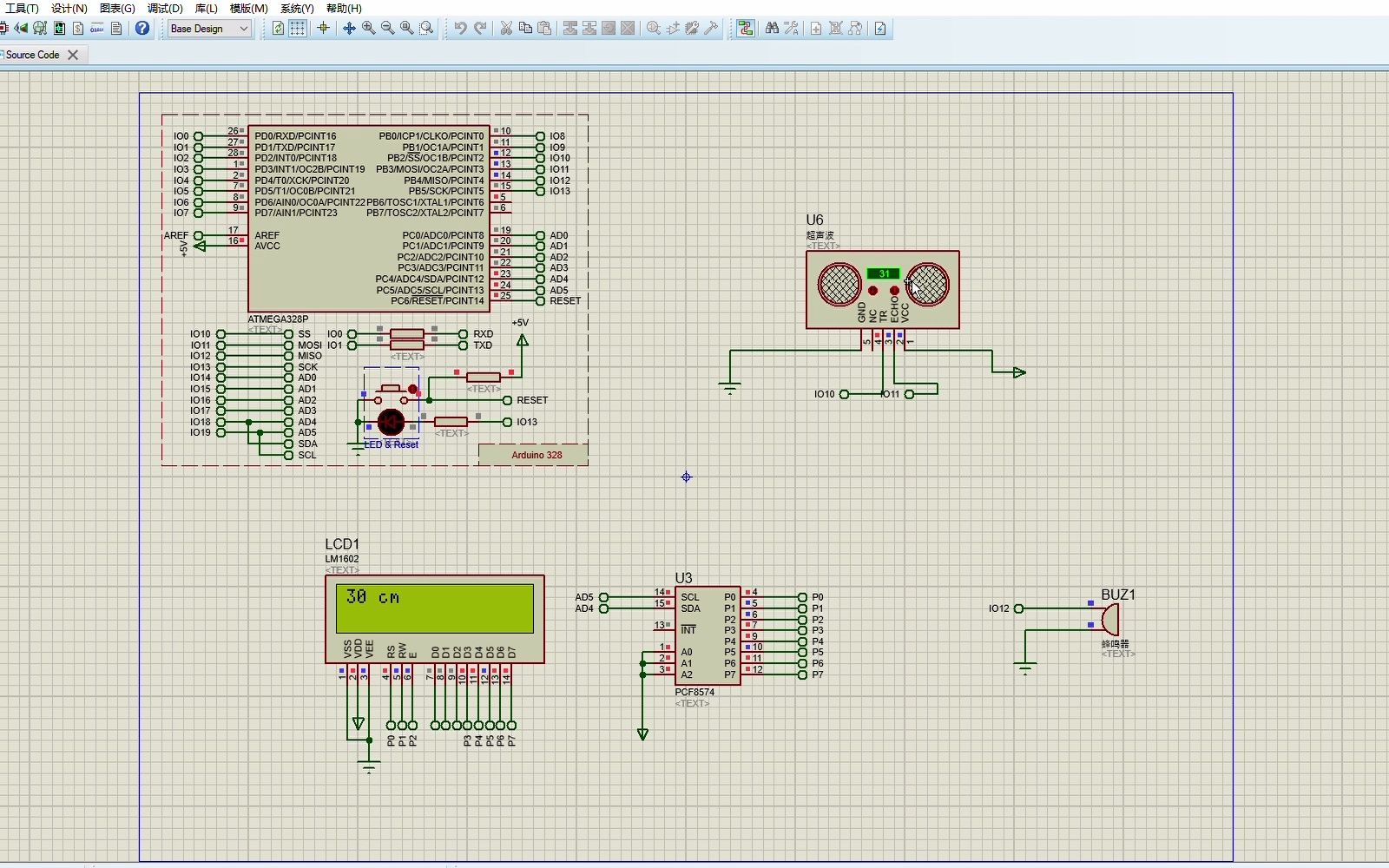Open the Base Design variant dropdown
The image size is (1389, 868).
click(x=209, y=29)
